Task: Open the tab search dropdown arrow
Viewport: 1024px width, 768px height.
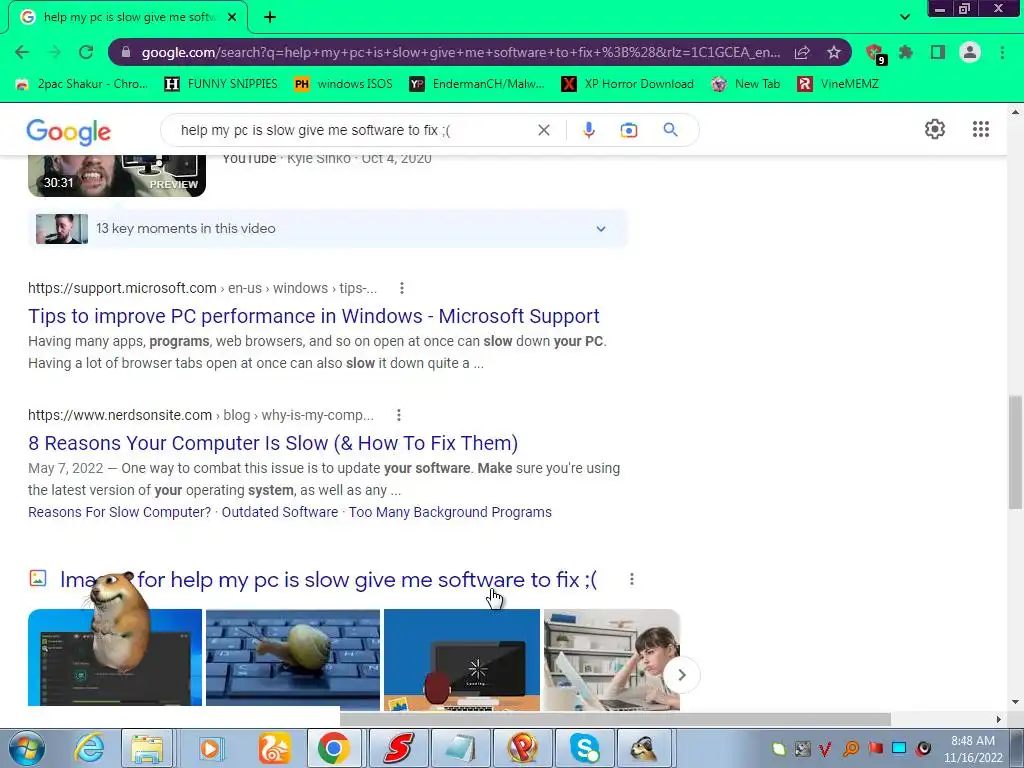Action: tap(904, 17)
